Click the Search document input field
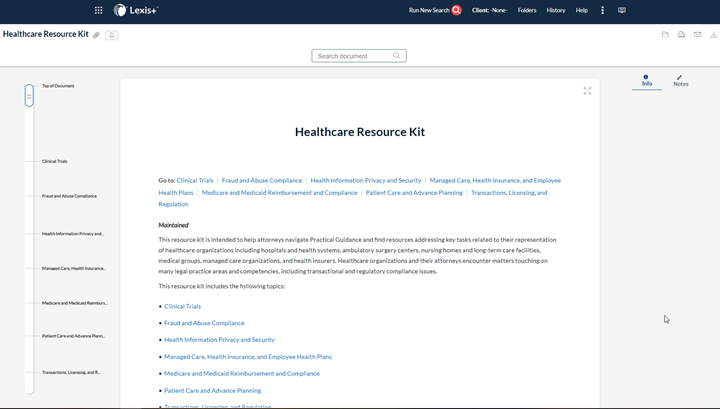720x409 pixels. (x=359, y=56)
